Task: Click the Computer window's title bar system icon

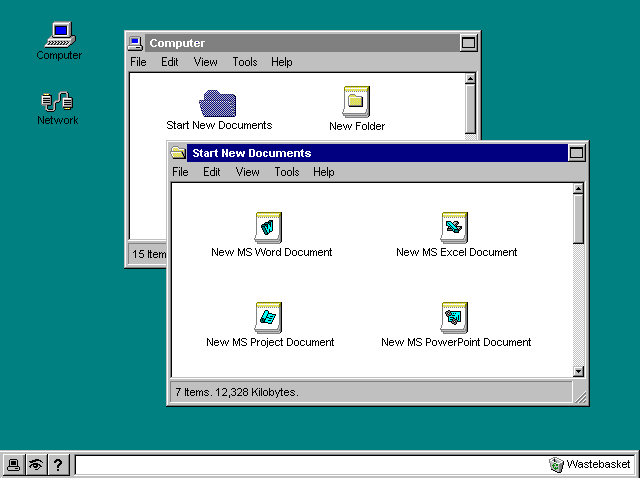Action: 135,43
